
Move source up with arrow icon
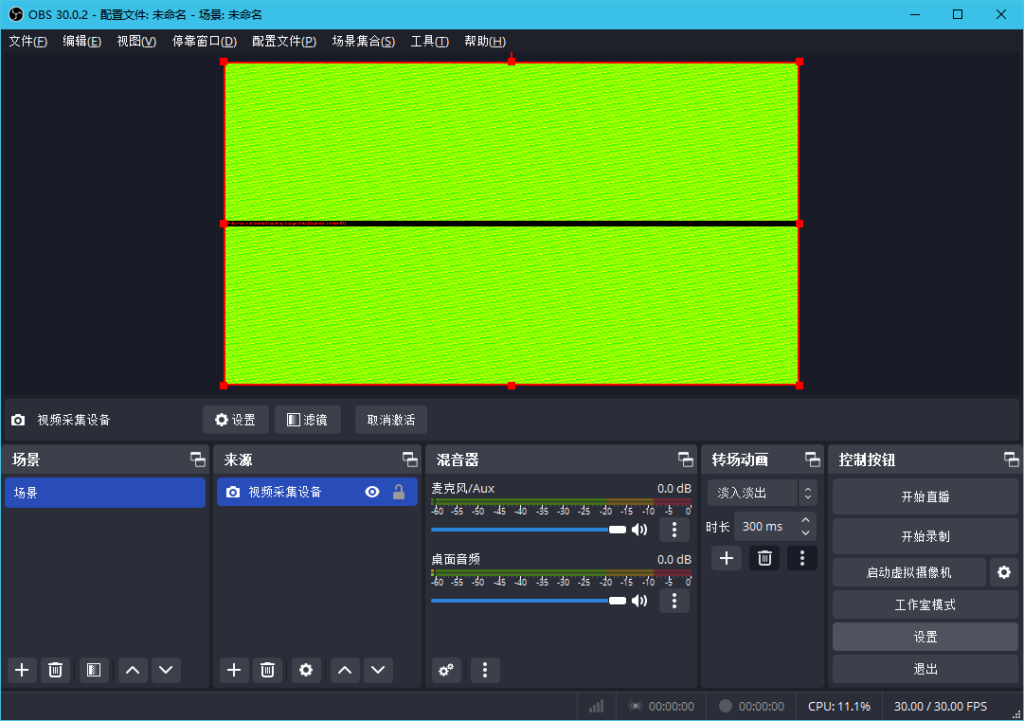tap(345, 670)
